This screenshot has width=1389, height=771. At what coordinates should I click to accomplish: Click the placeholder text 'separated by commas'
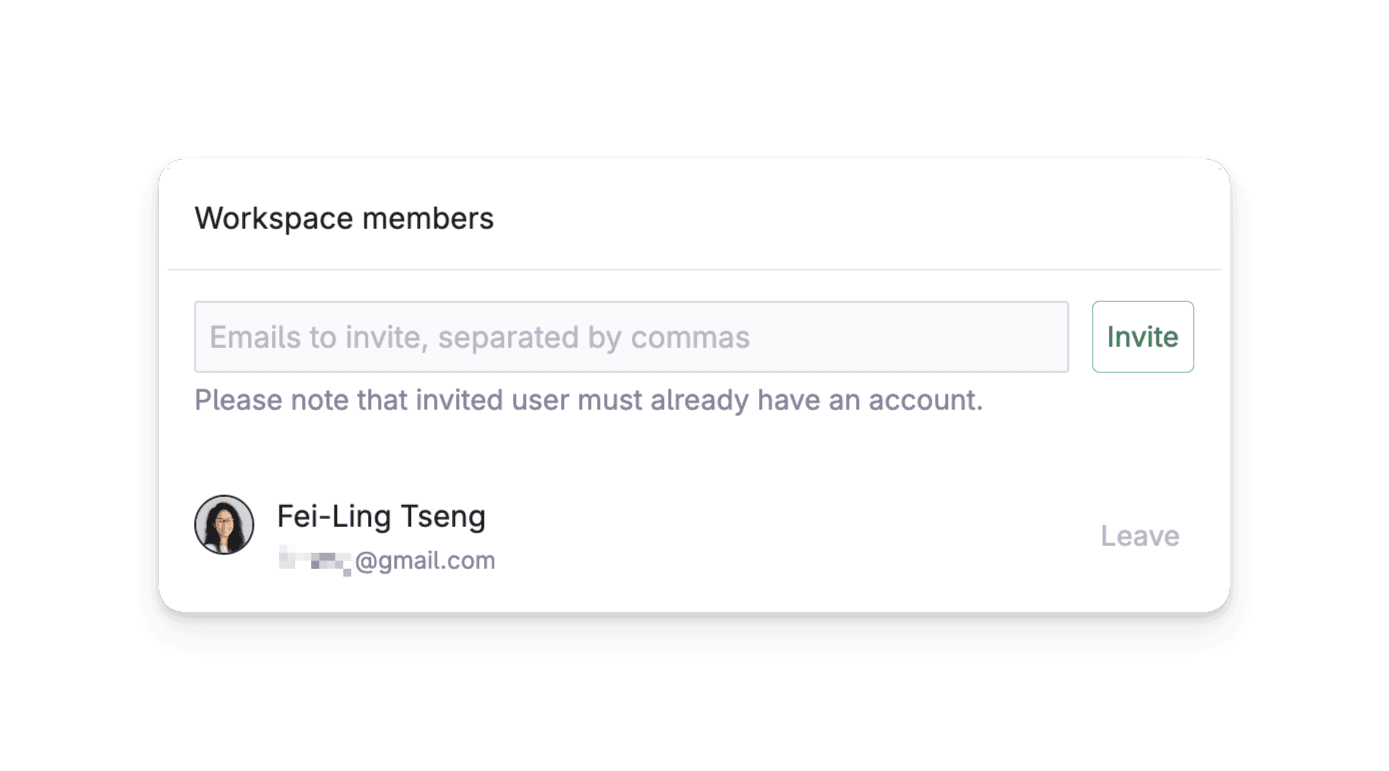click(594, 338)
